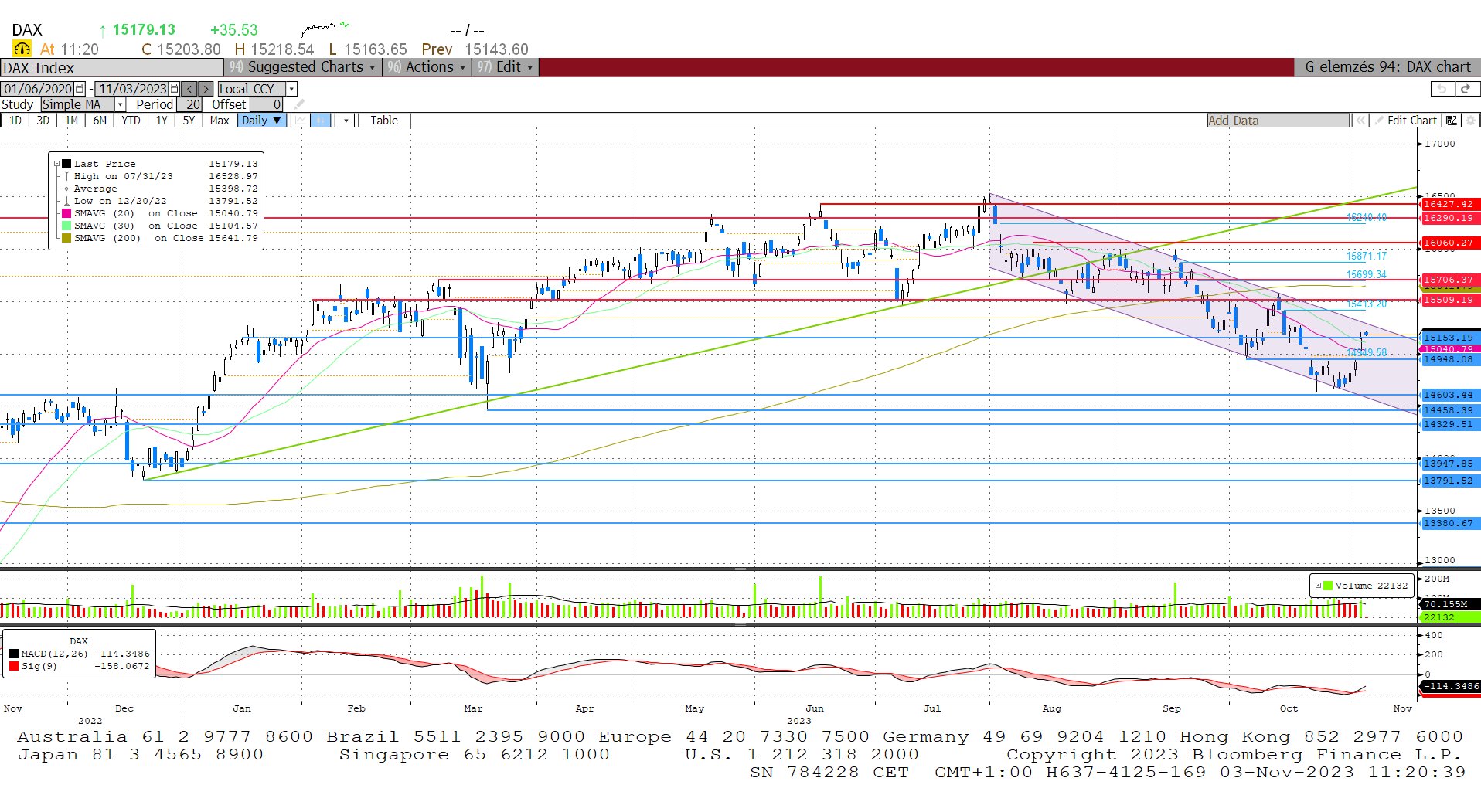Viewport: 1481px width, 812px height.
Task: Select the 5Y range tab
Action: point(189,120)
